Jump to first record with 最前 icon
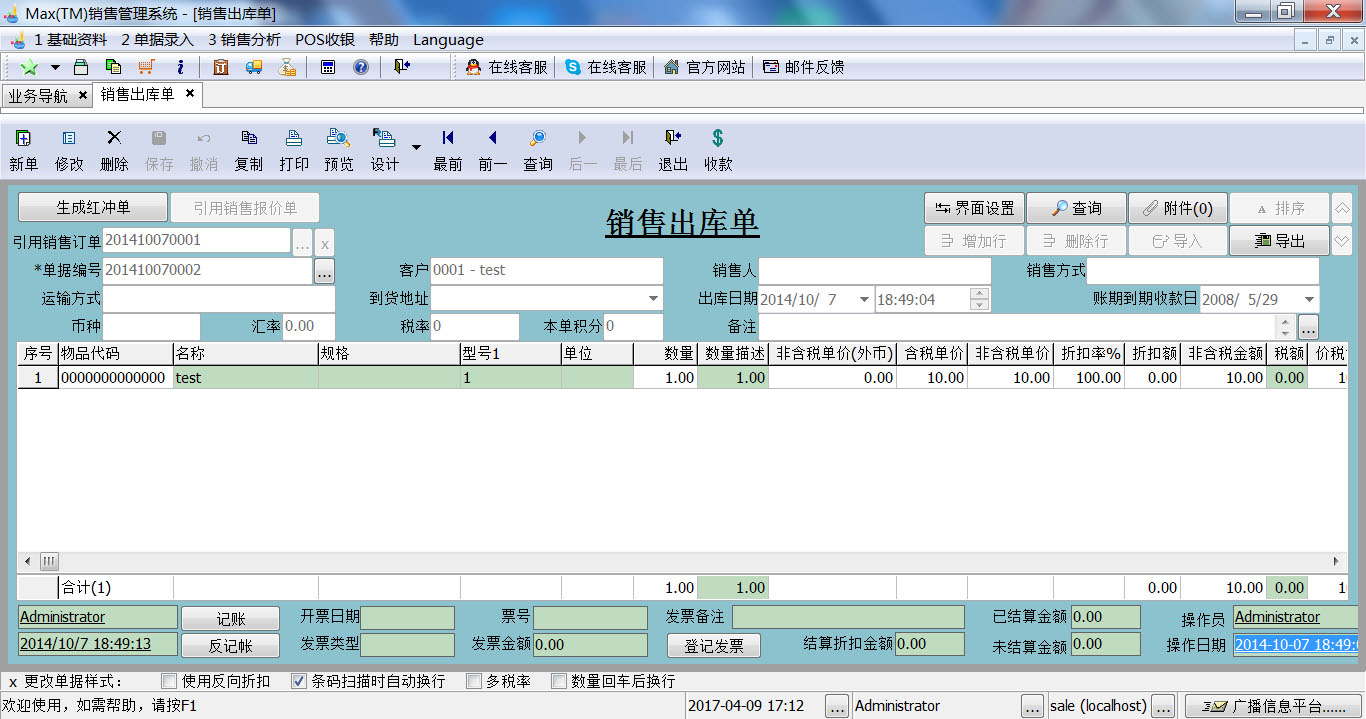The image size is (1366, 719). click(x=447, y=139)
